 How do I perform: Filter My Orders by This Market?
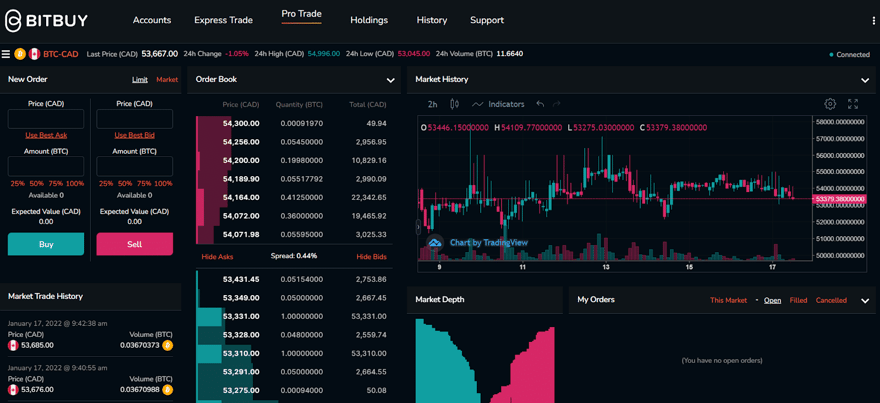click(x=728, y=300)
